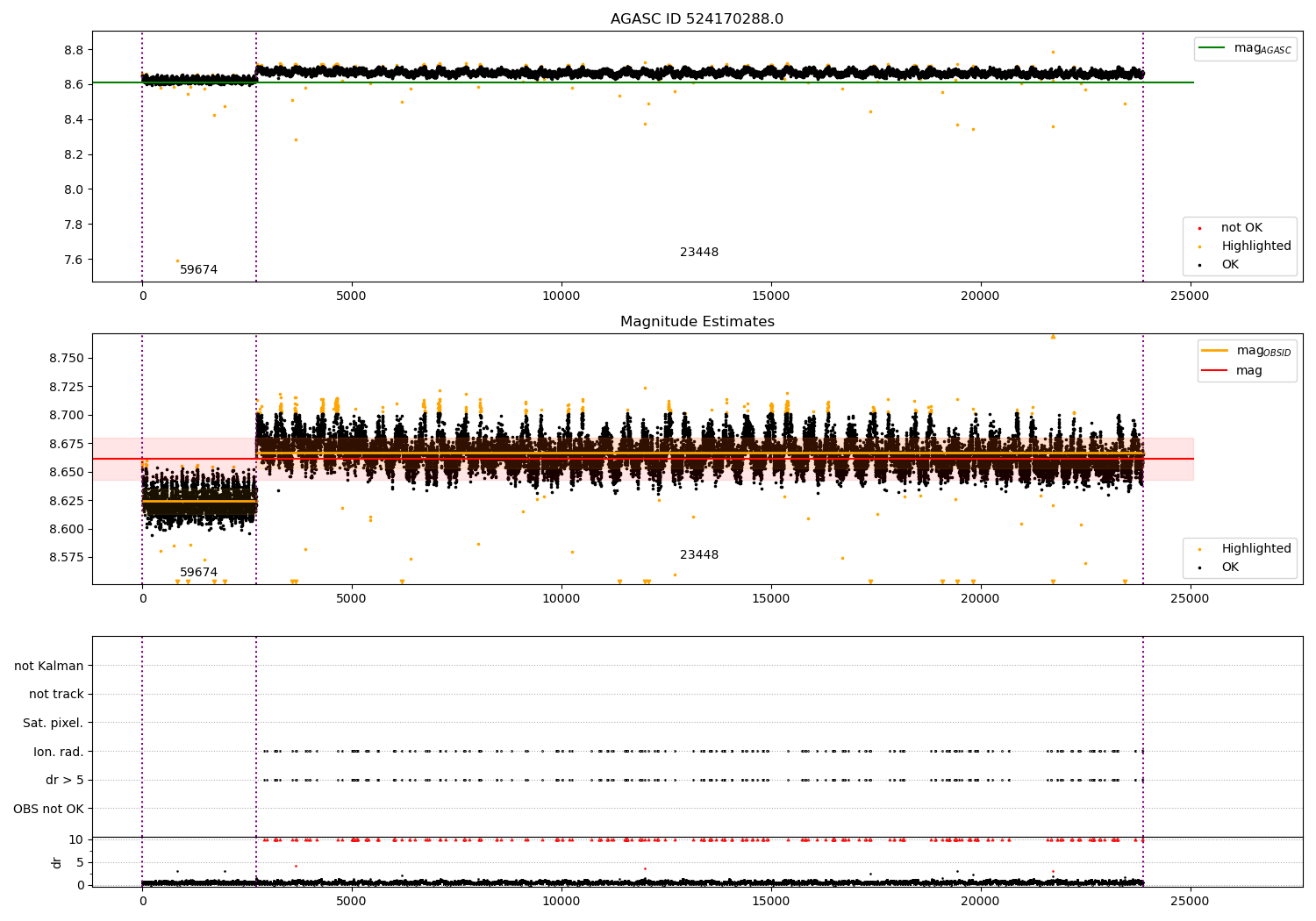Click the 25000 x-axis tick of top plot

click(1190, 296)
